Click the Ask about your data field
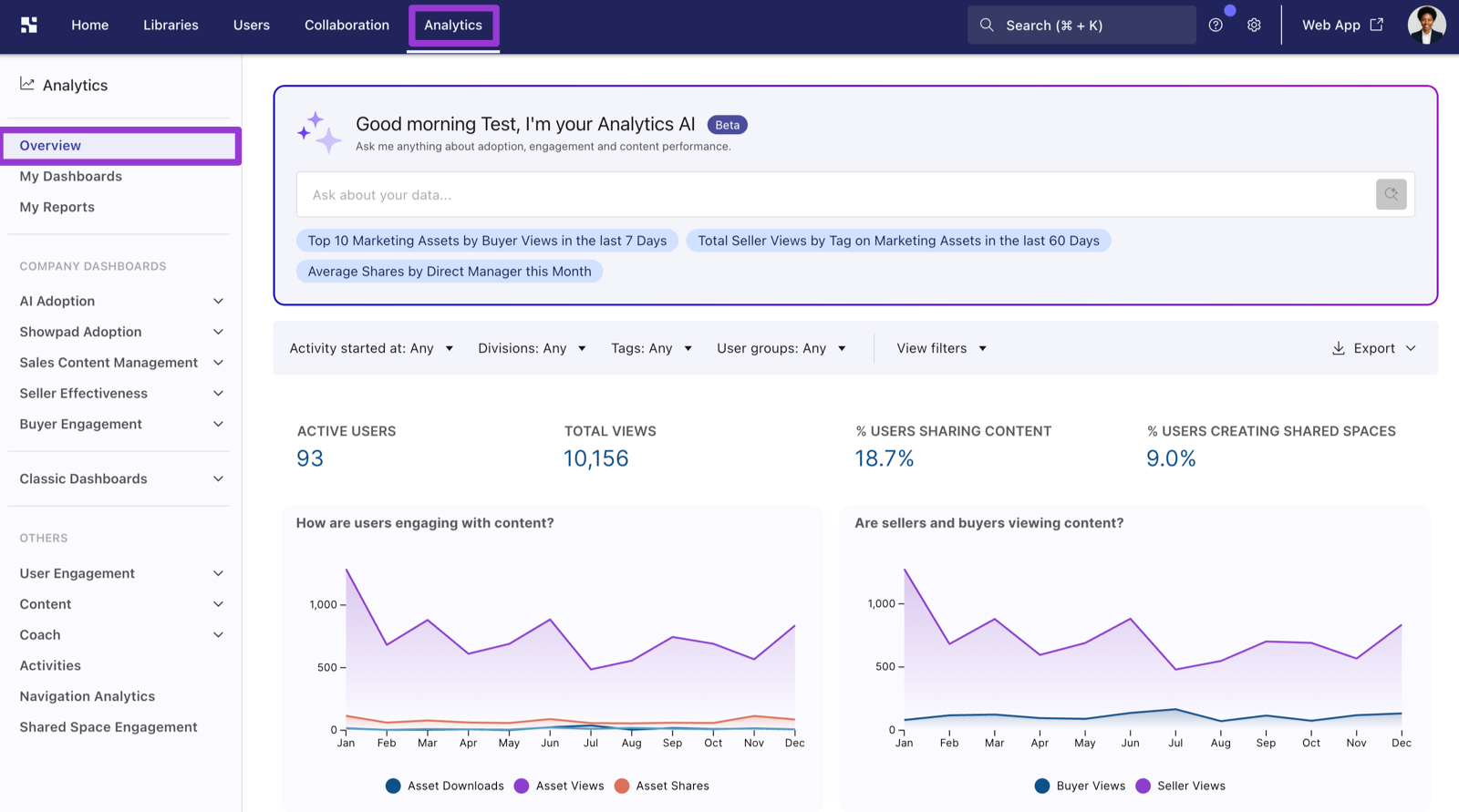1459x812 pixels. click(x=835, y=194)
